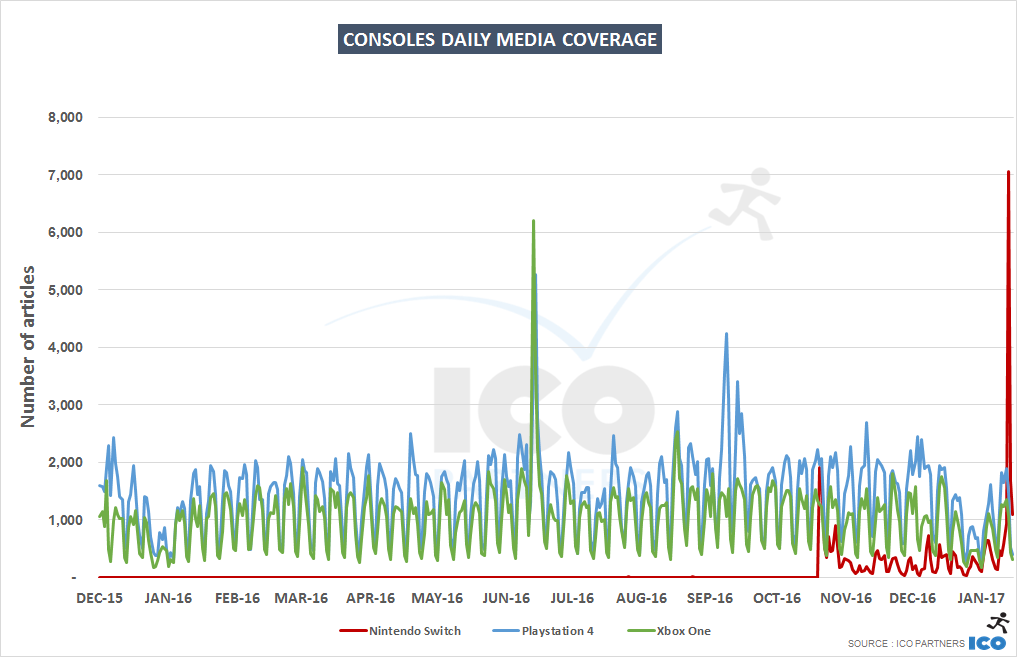
Task: Click the SOURCE : ICO PARTNERS text
Action: [906, 643]
